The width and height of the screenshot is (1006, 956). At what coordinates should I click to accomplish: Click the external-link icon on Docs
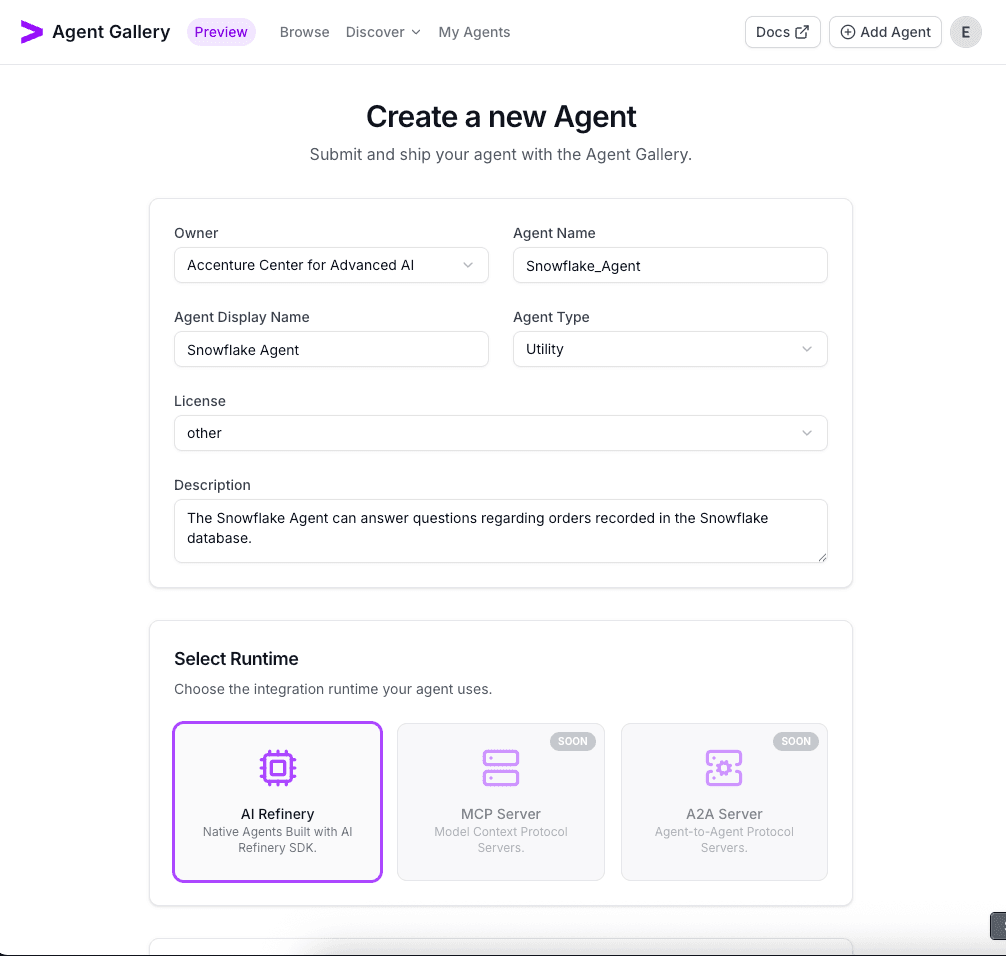click(800, 31)
